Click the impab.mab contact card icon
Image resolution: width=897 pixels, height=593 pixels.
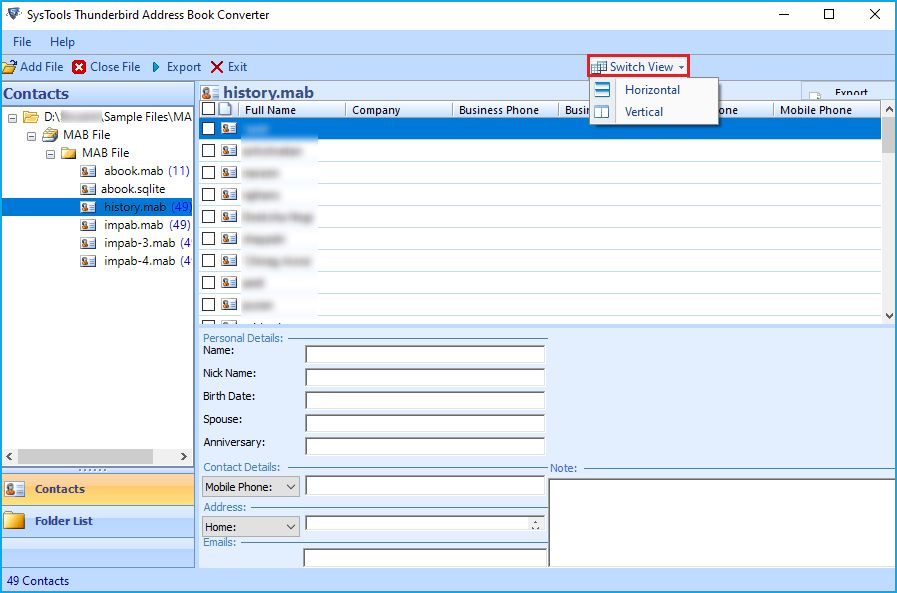tap(88, 225)
